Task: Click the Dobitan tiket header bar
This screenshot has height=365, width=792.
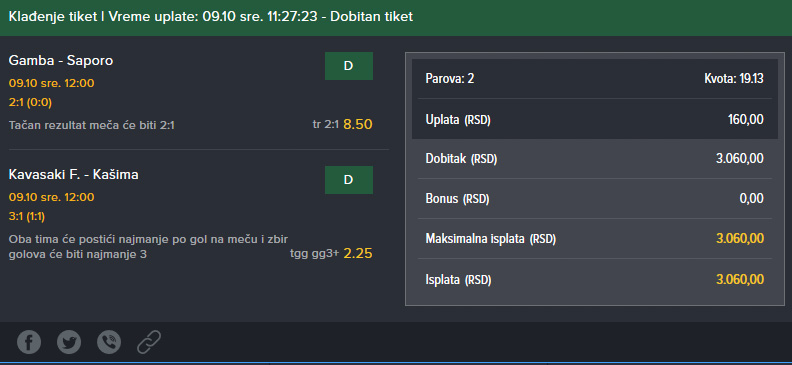Action: point(396,18)
